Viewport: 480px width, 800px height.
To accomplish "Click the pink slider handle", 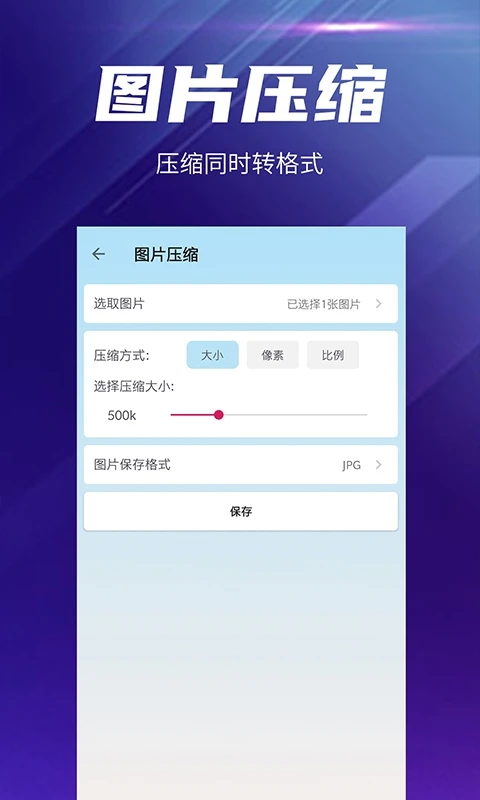I will (219, 415).
